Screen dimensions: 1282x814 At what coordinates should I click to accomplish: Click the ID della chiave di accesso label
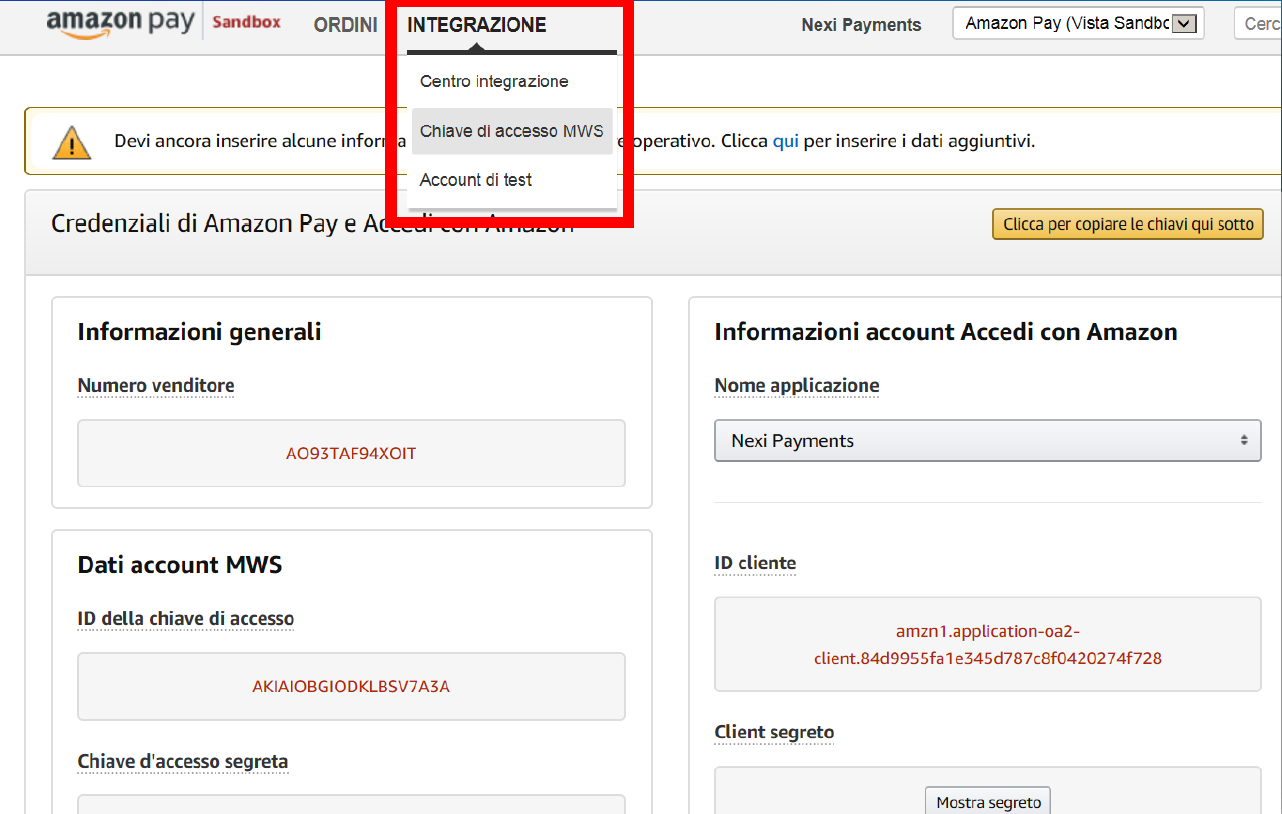pyautogui.click(x=186, y=619)
